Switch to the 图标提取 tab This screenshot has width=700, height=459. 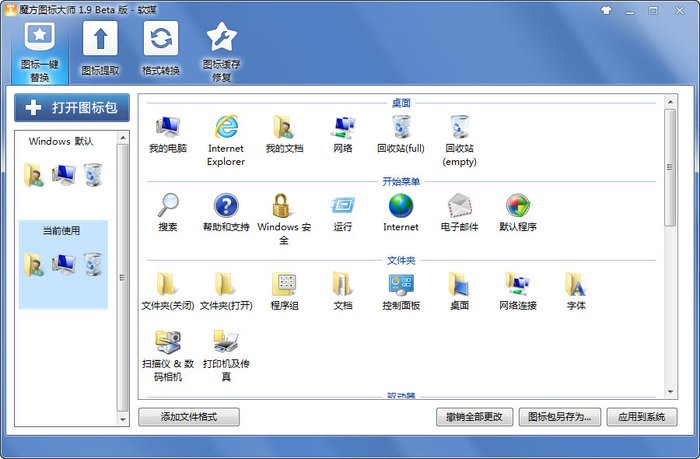100,49
